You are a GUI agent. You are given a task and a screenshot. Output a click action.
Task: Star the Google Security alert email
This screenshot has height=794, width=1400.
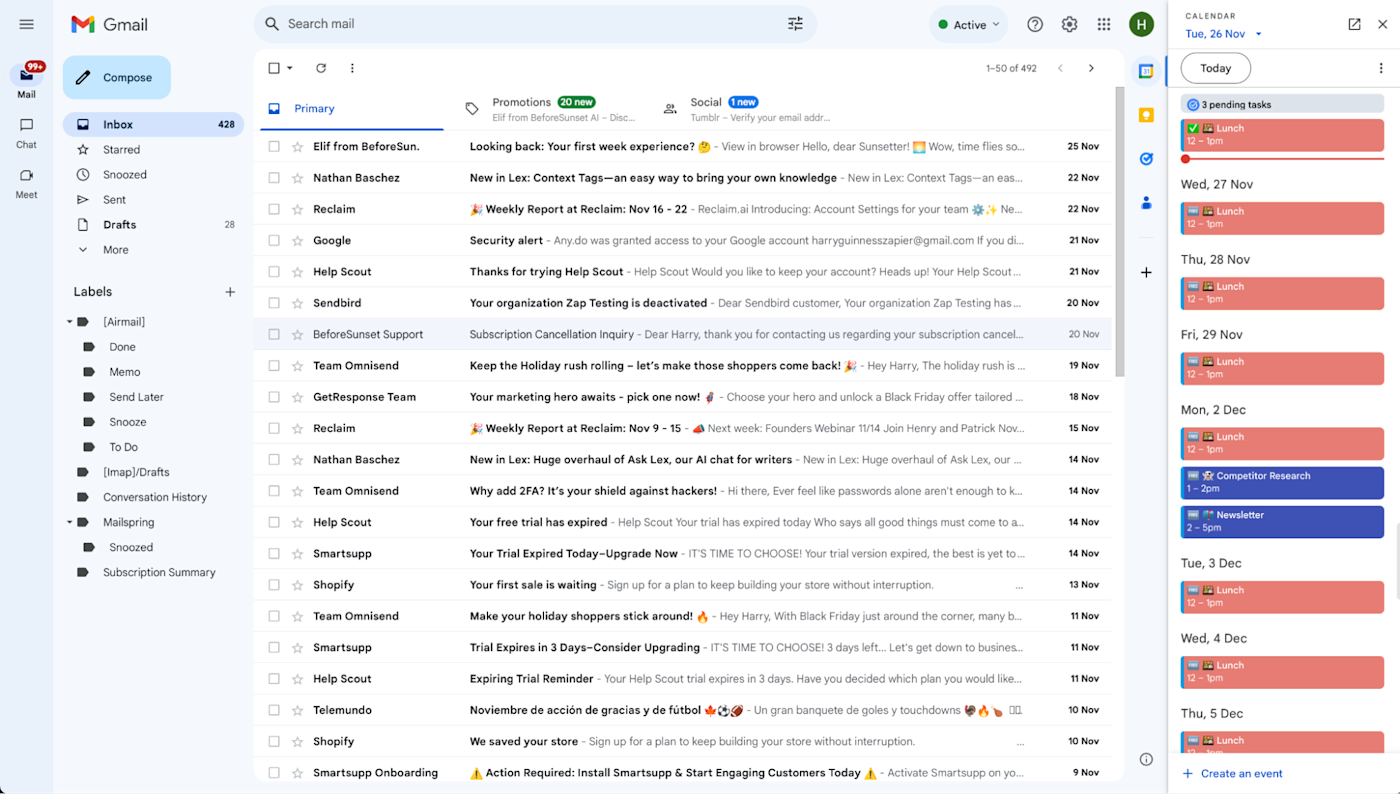click(x=297, y=240)
